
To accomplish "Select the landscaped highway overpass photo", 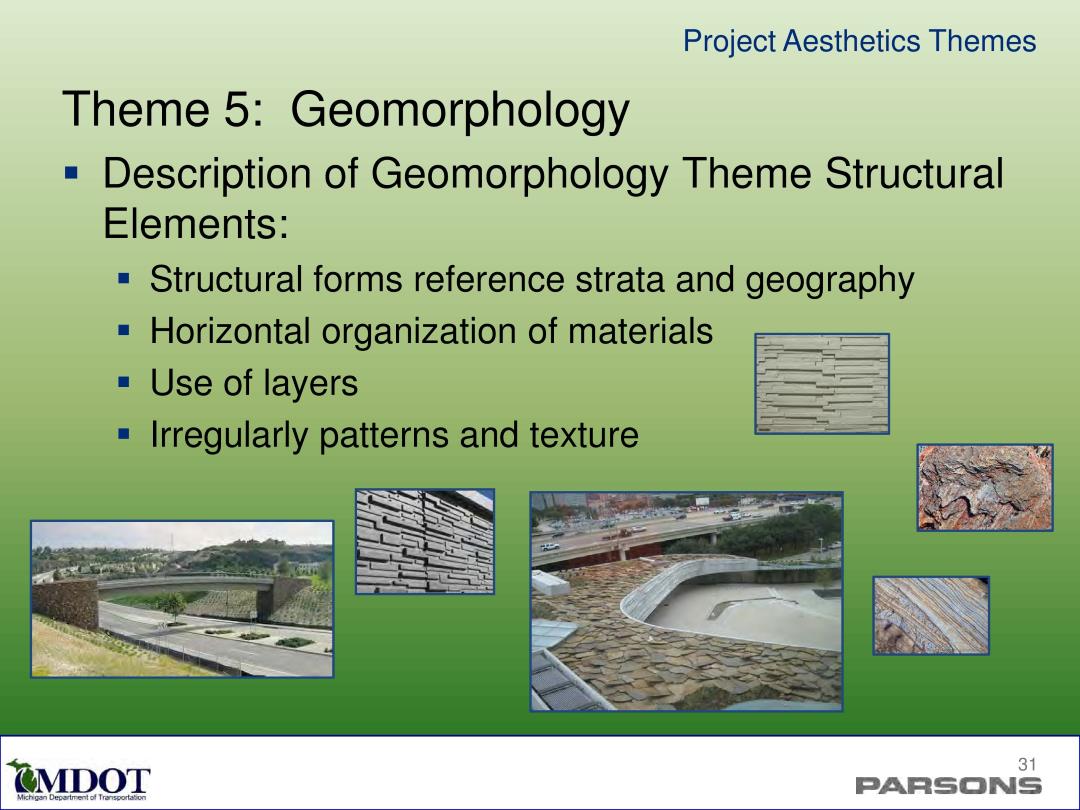I will coord(182,599).
